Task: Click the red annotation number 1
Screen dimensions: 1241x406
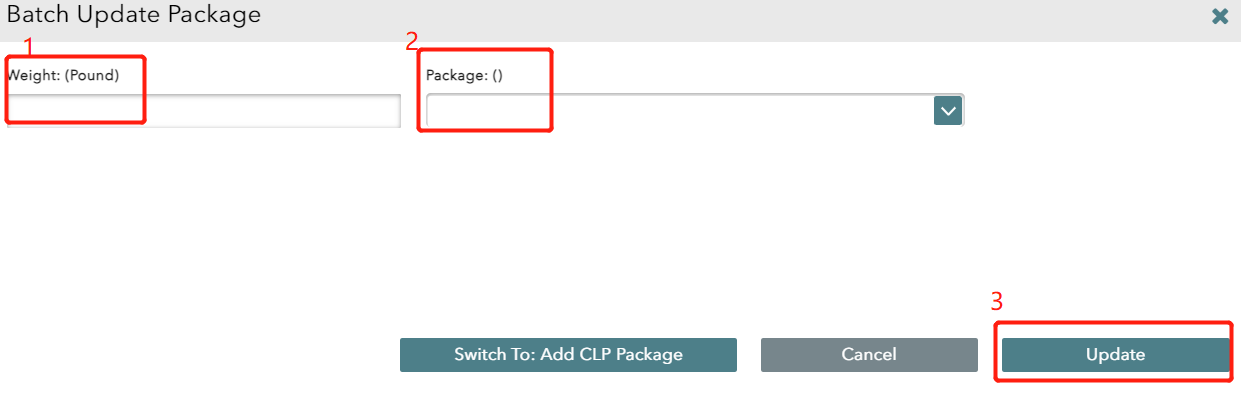Action: click(29, 46)
